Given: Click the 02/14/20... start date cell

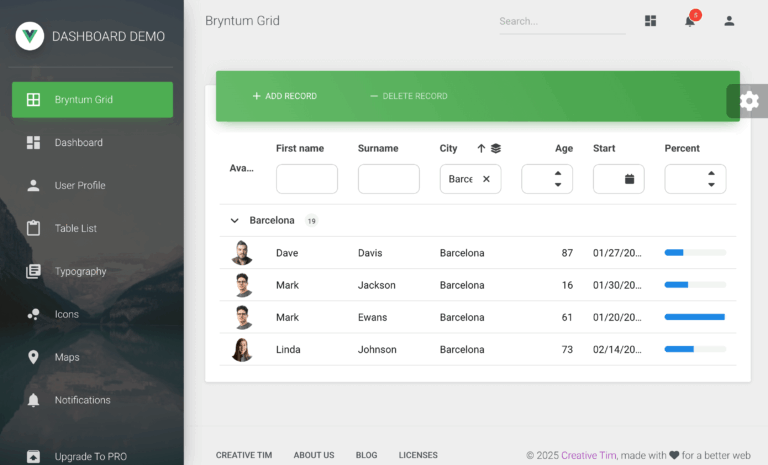Looking at the screenshot, I should pos(617,350).
